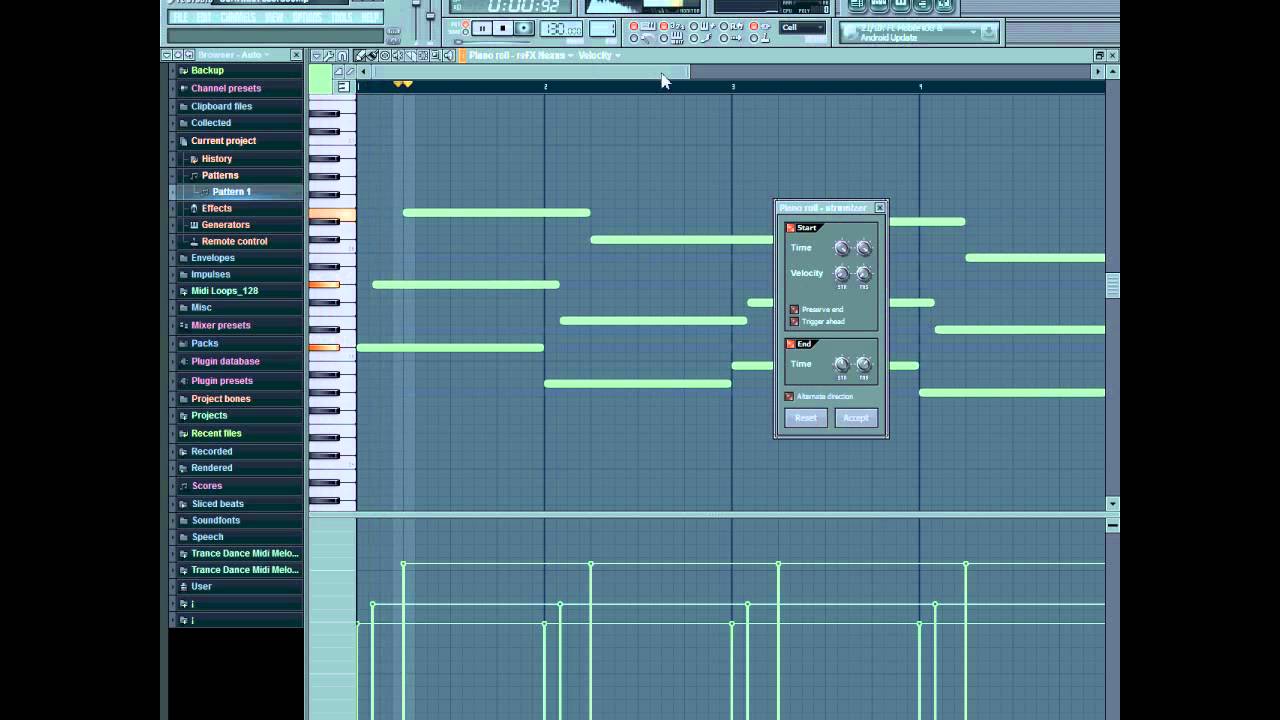Viewport: 1280px width, 720px height.
Task: Toggle Trigger ahead checkbox
Action: (x=794, y=322)
